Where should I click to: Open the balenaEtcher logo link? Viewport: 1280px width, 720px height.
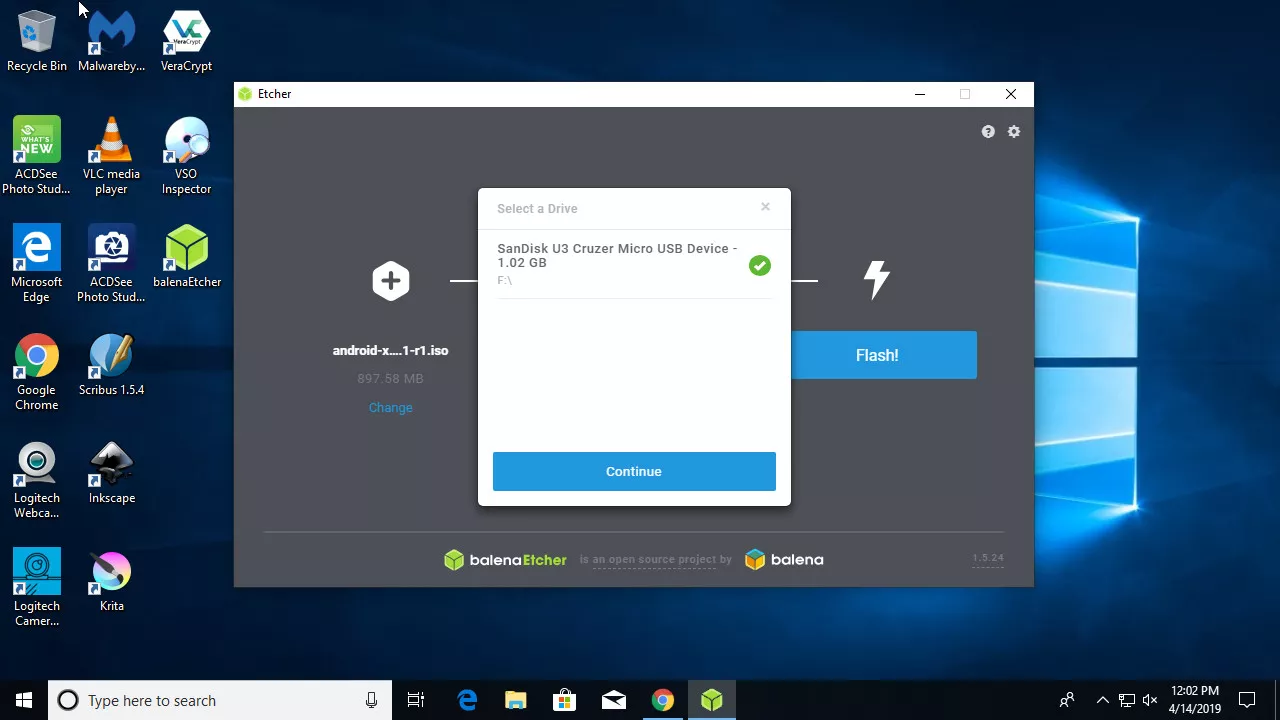point(505,560)
